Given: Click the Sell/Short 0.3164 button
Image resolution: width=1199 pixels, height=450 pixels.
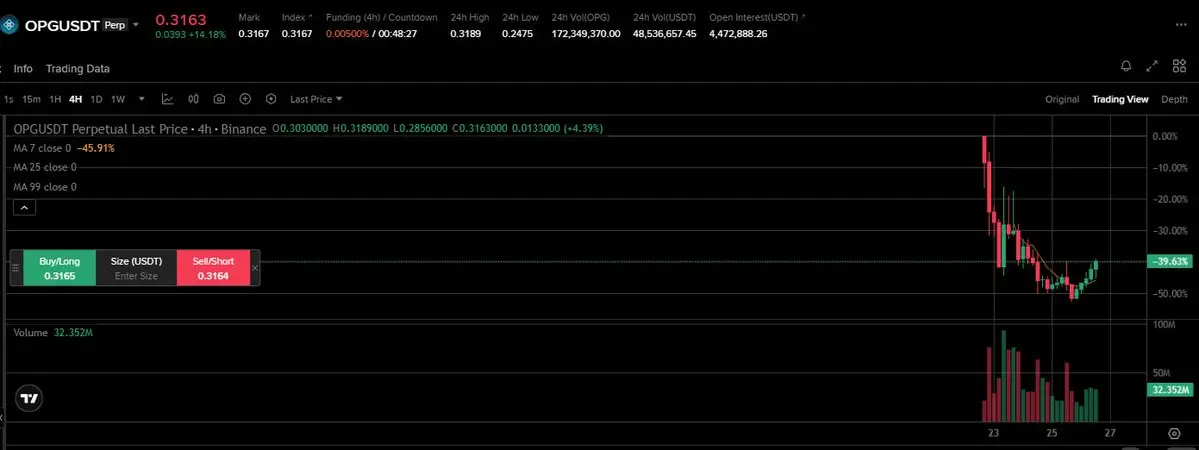Looking at the screenshot, I should click(x=213, y=268).
